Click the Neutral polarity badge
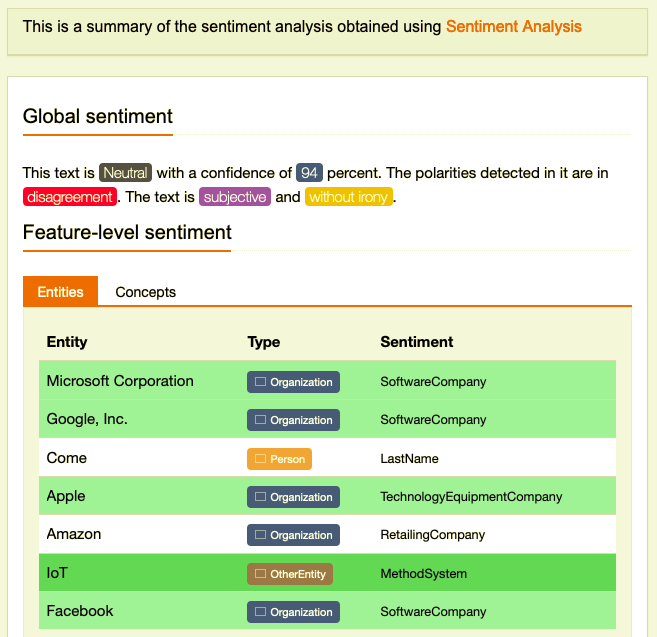The height and width of the screenshot is (637, 657). coord(125,173)
